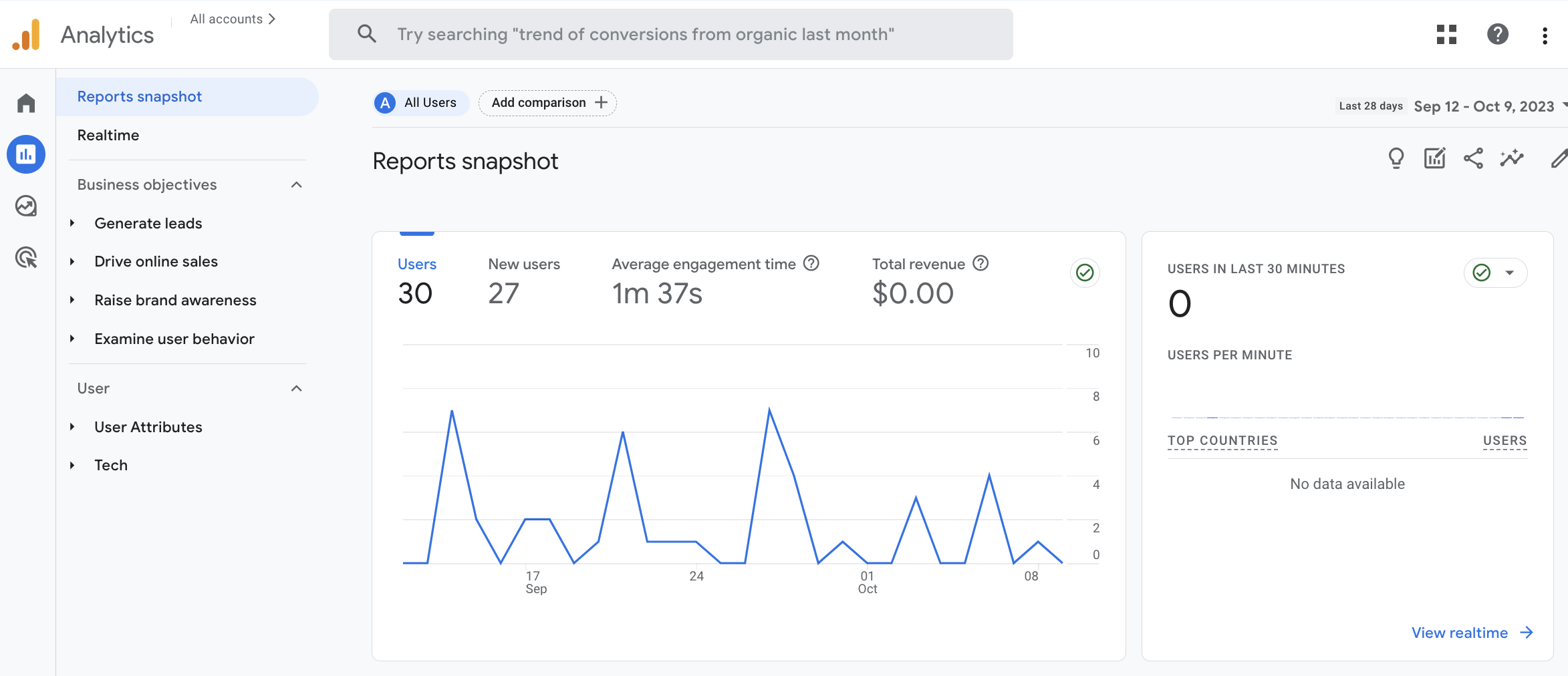Click the 'No data available' message
This screenshot has width=1568, height=676.
click(x=1347, y=484)
